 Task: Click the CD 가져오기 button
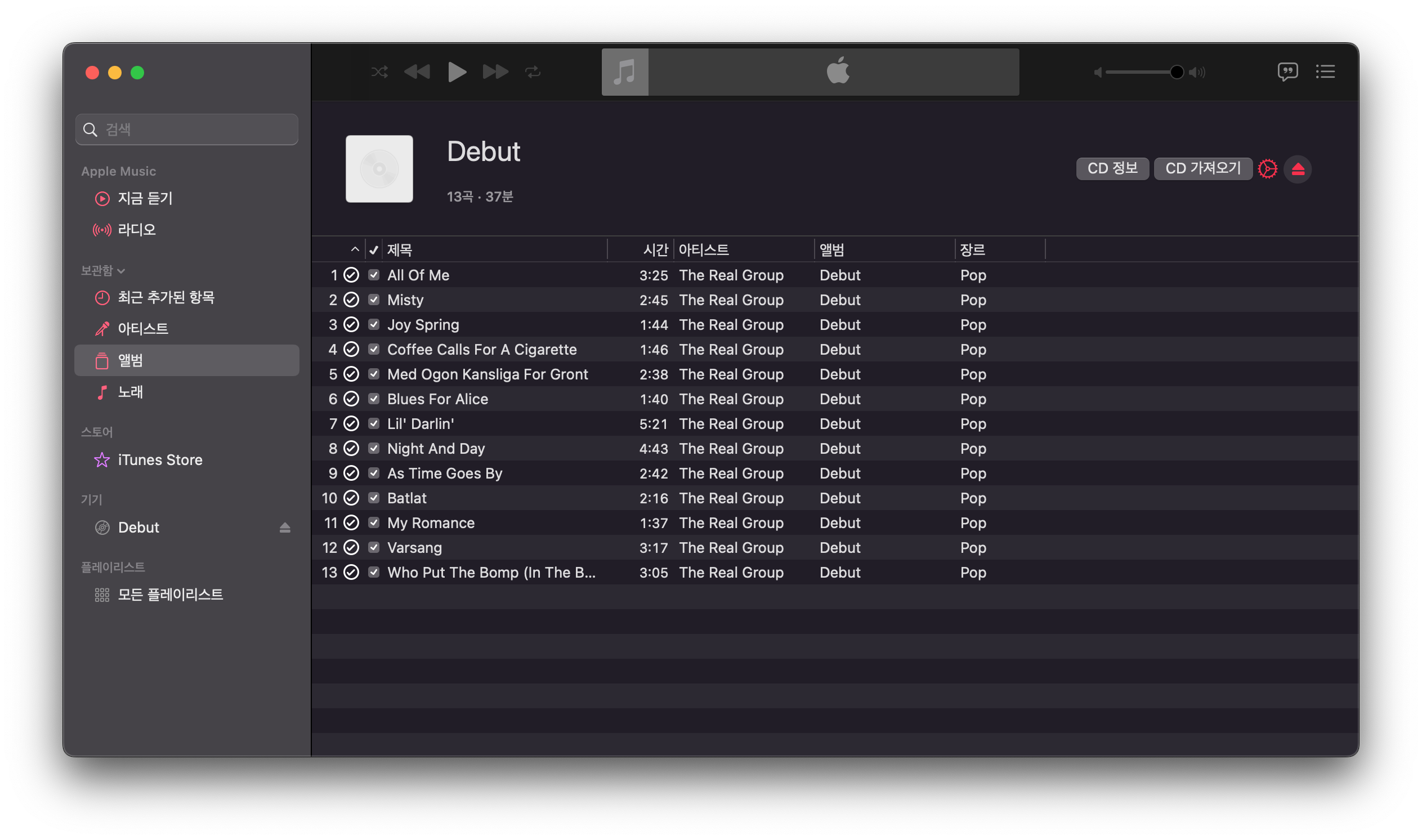click(1202, 169)
